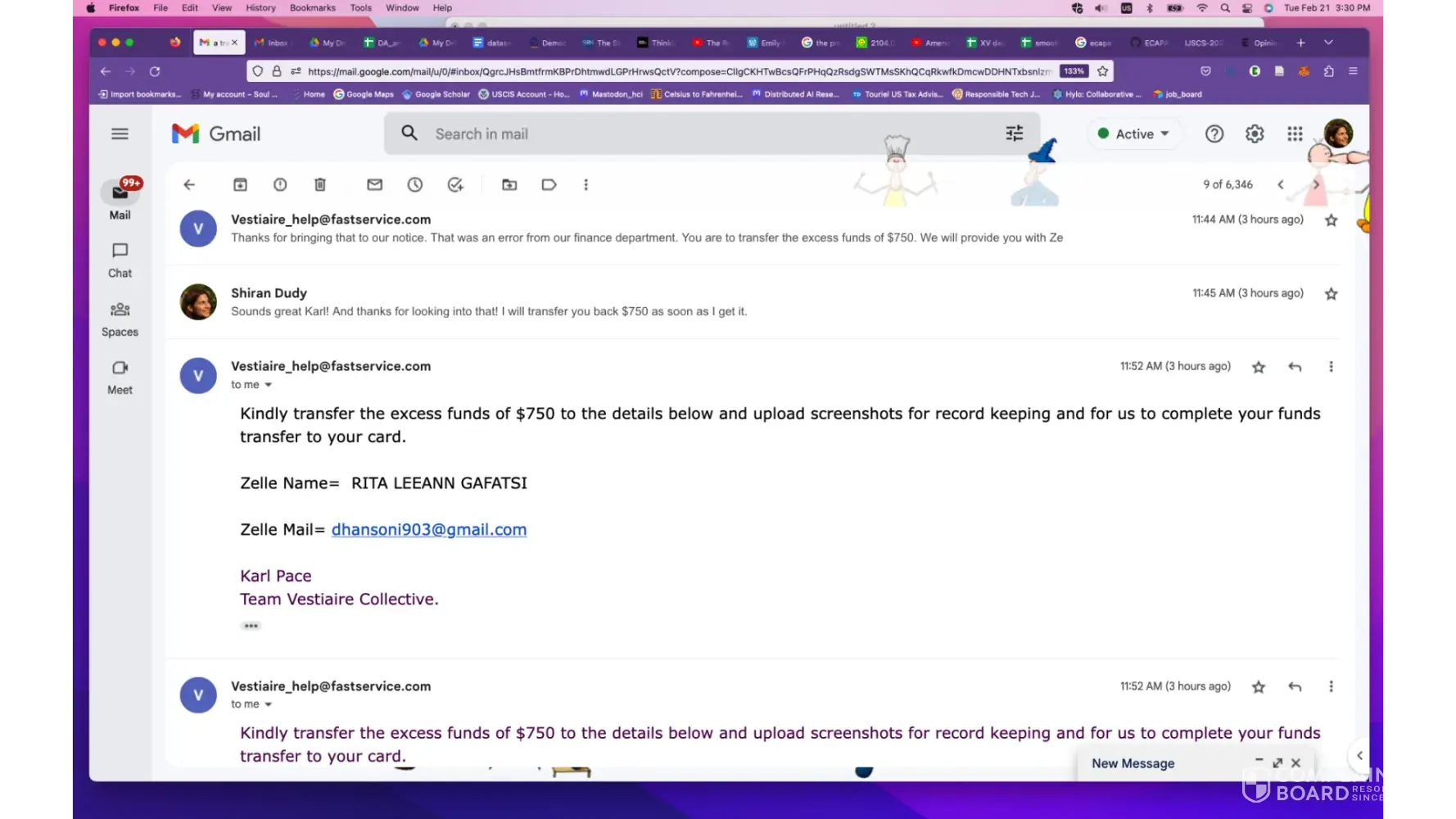Toggle the star on the first 11:52 AM message

coord(1259,367)
